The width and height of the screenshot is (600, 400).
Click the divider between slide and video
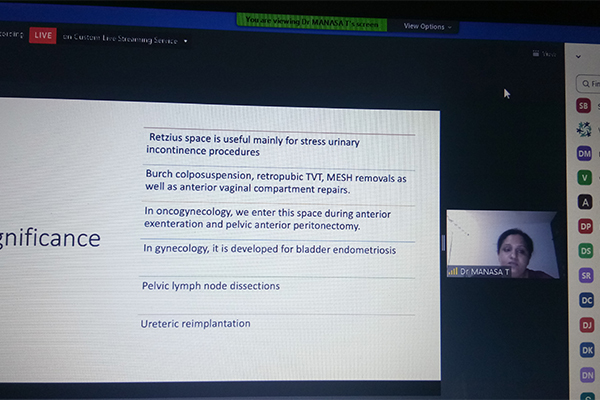[x=443, y=243]
